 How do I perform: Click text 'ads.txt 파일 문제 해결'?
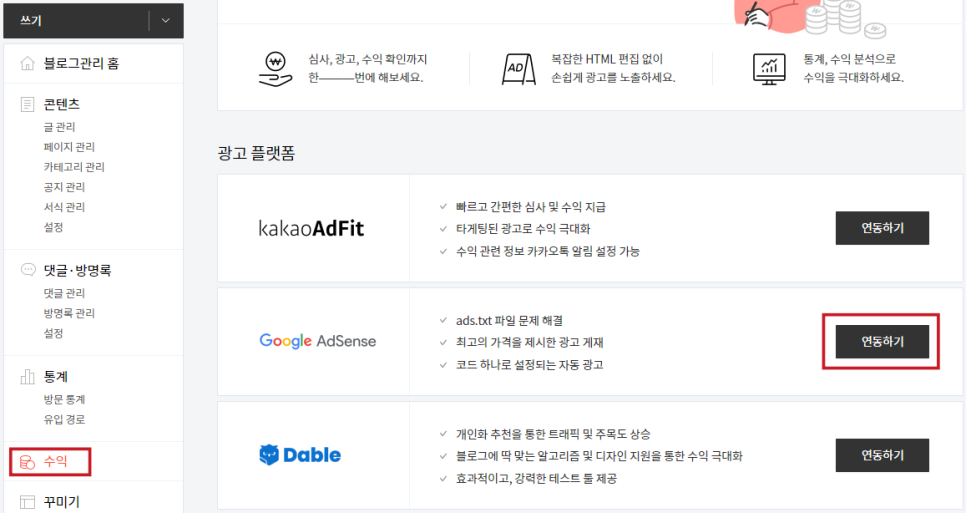pyautogui.click(x=509, y=320)
